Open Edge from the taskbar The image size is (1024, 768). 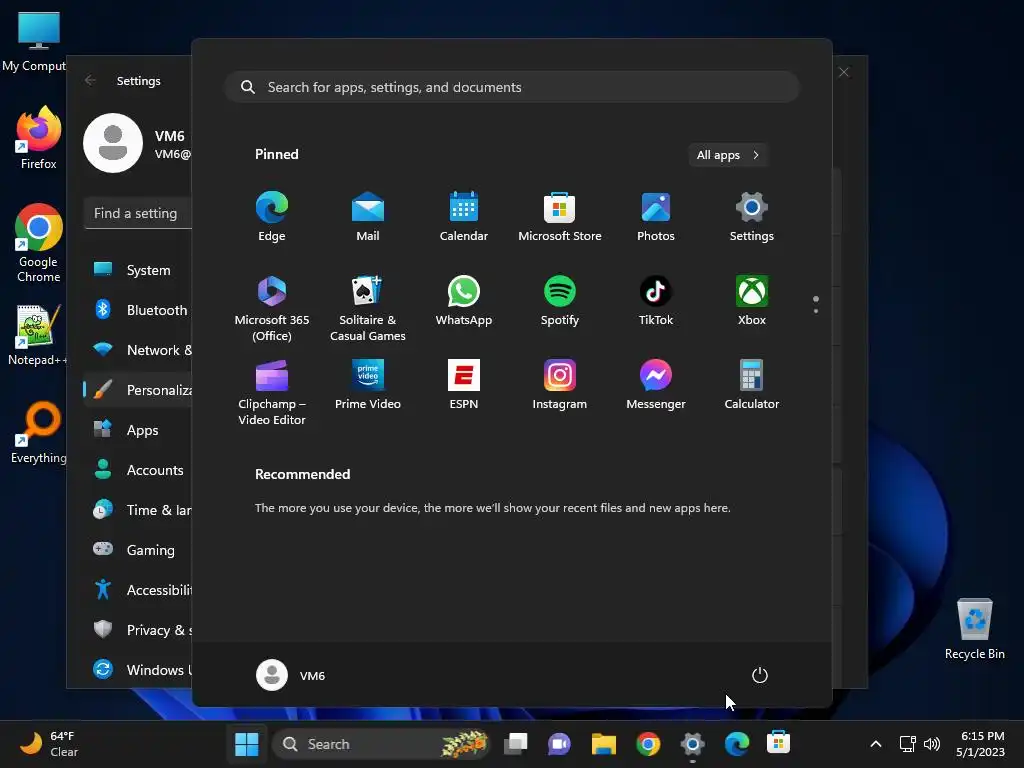[x=737, y=744]
